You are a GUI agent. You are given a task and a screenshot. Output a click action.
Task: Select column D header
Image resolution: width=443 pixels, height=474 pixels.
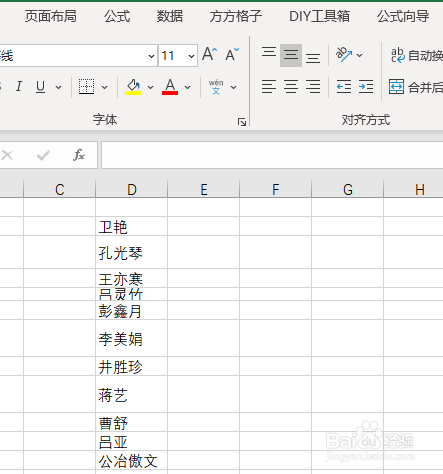[132, 189]
